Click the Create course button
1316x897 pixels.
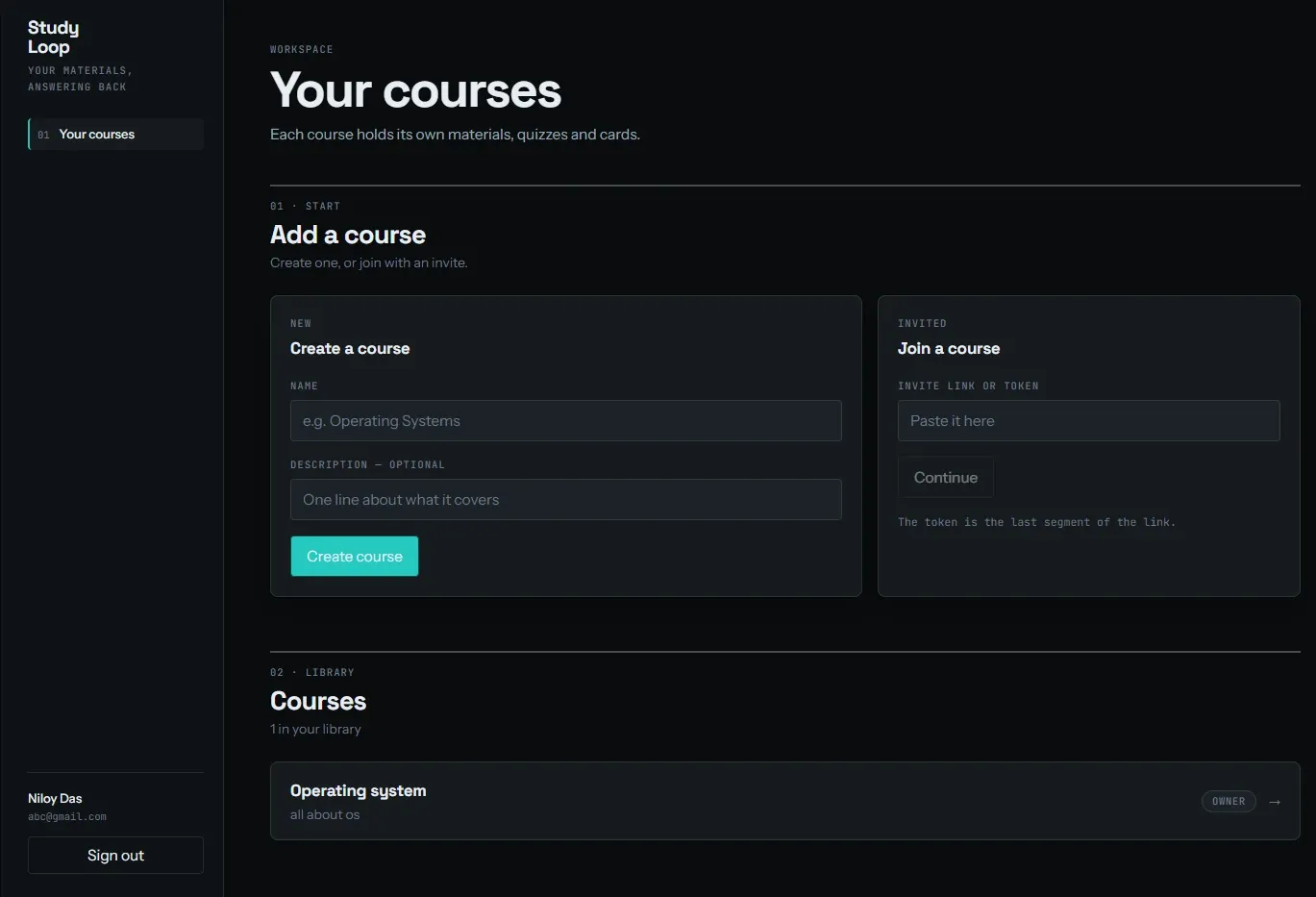click(355, 557)
